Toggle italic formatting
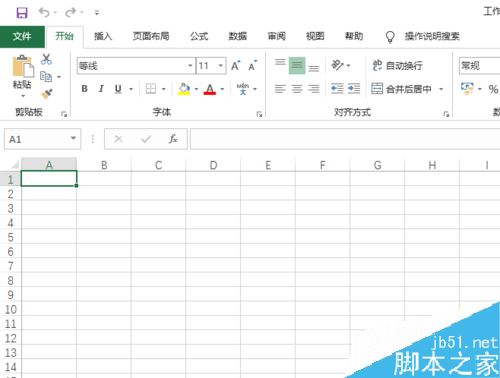 101,89
